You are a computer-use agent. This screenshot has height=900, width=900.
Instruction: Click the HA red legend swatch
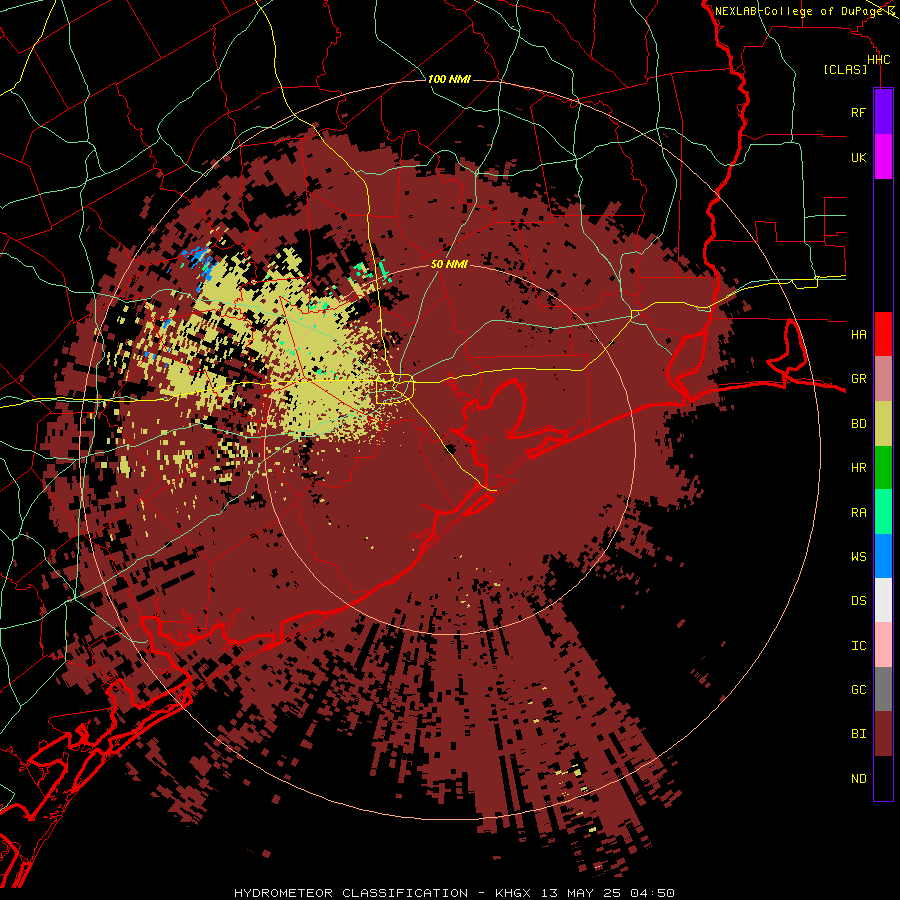[x=883, y=334]
